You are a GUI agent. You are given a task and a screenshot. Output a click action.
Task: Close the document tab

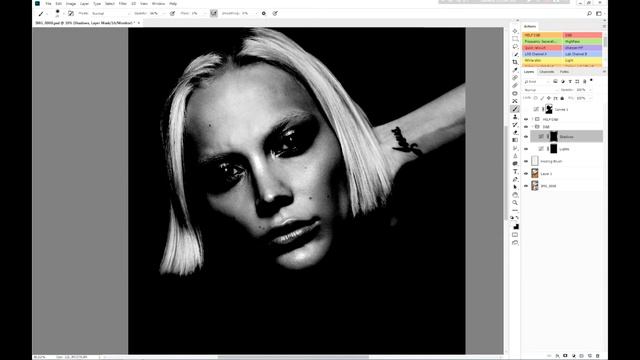click(x=139, y=23)
